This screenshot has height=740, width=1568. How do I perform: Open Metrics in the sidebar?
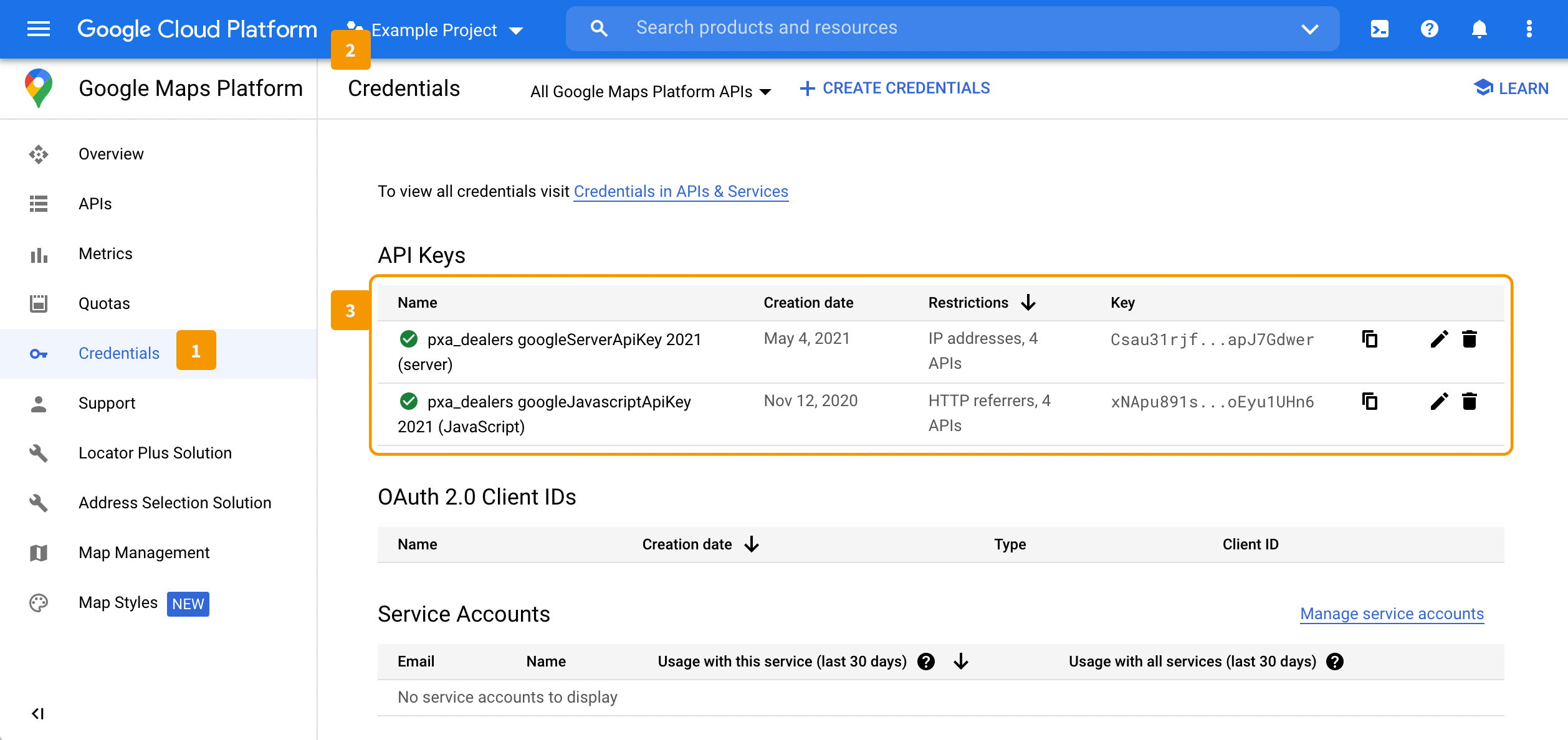(105, 254)
